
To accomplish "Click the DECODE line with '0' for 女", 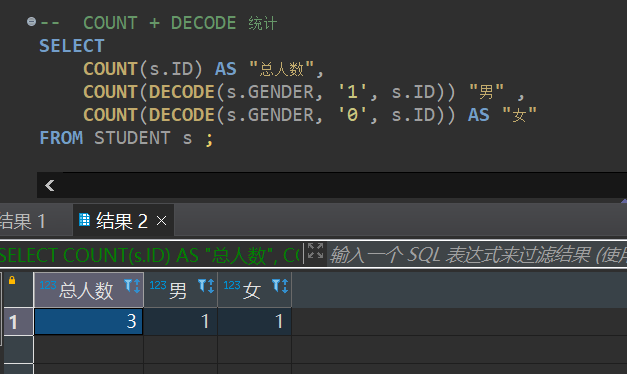I will (x=310, y=115).
